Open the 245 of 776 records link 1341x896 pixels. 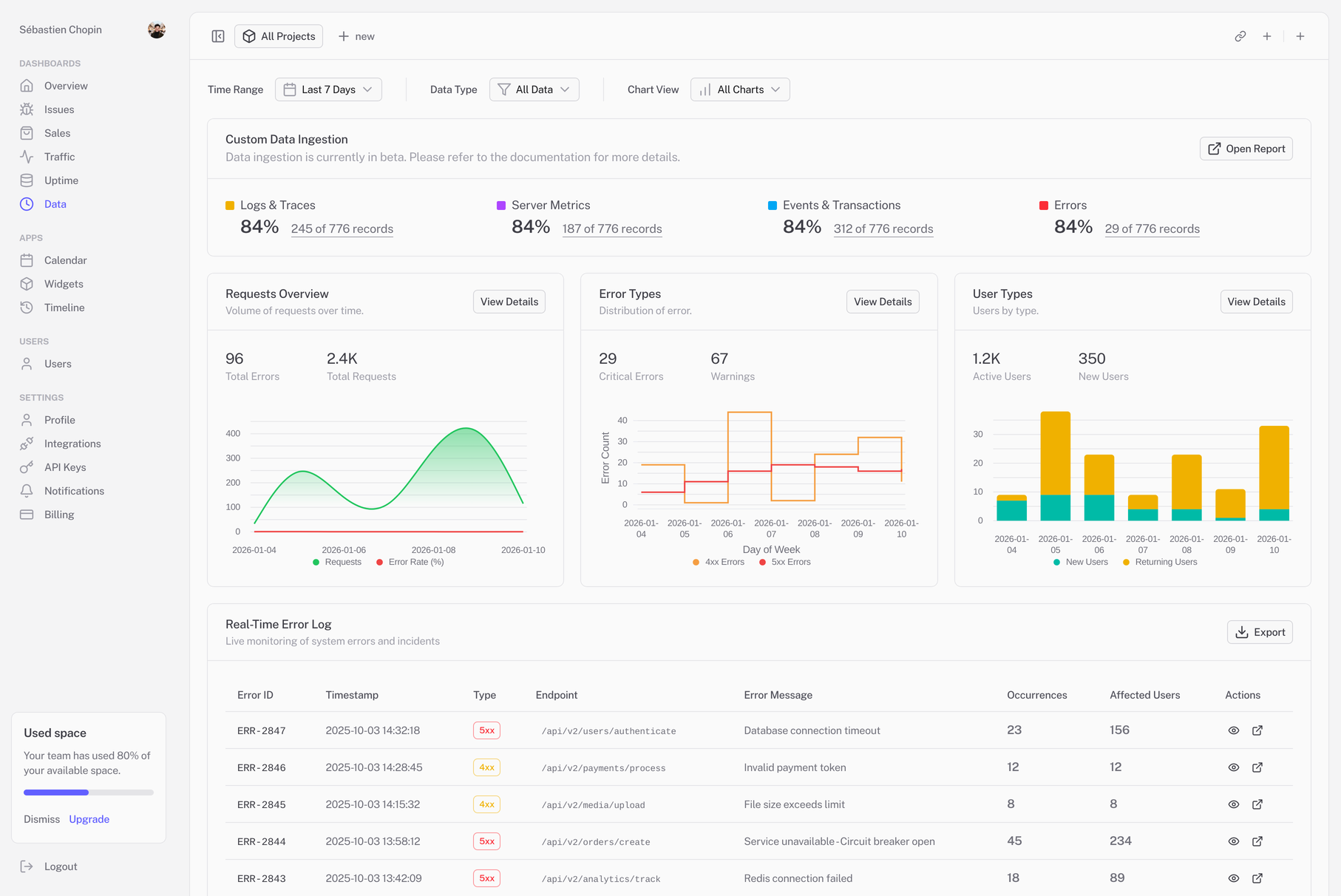click(x=342, y=229)
